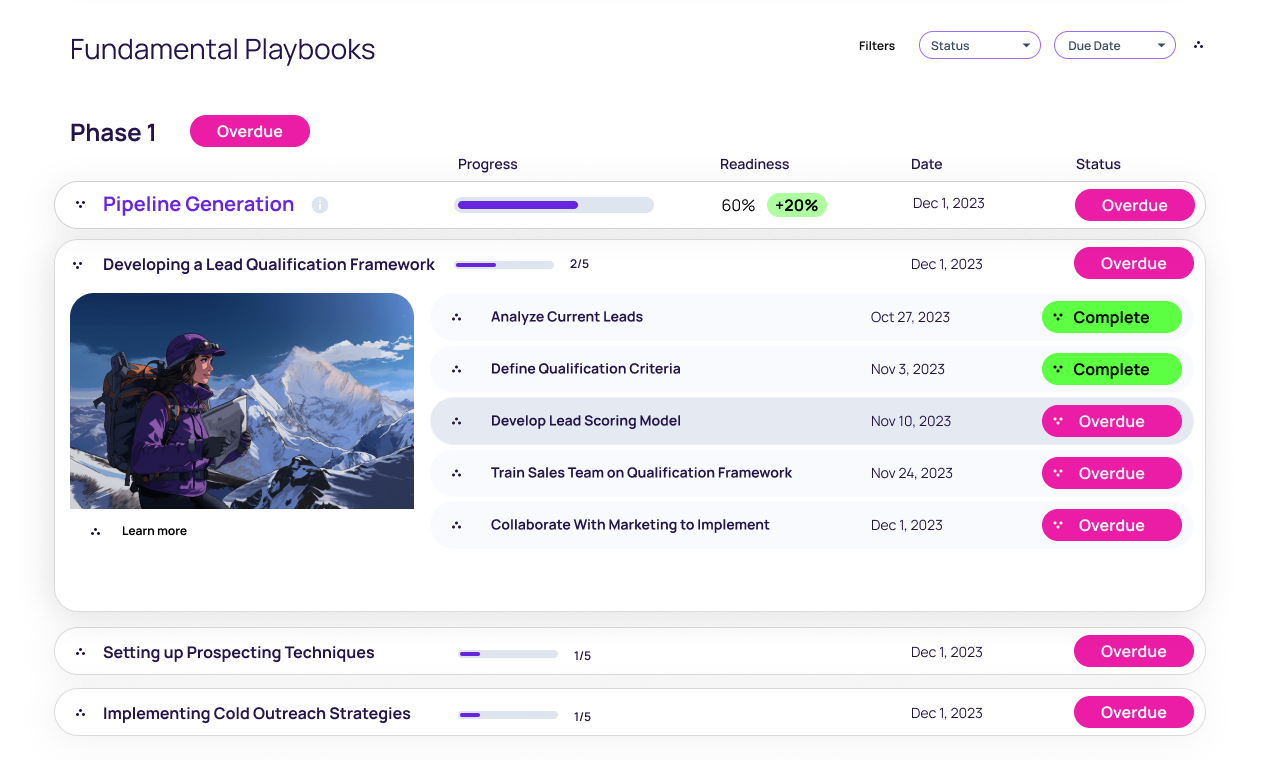Open the Due Date filter dropdown
This screenshot has width=1270, height=760.
pos(1114,45)
